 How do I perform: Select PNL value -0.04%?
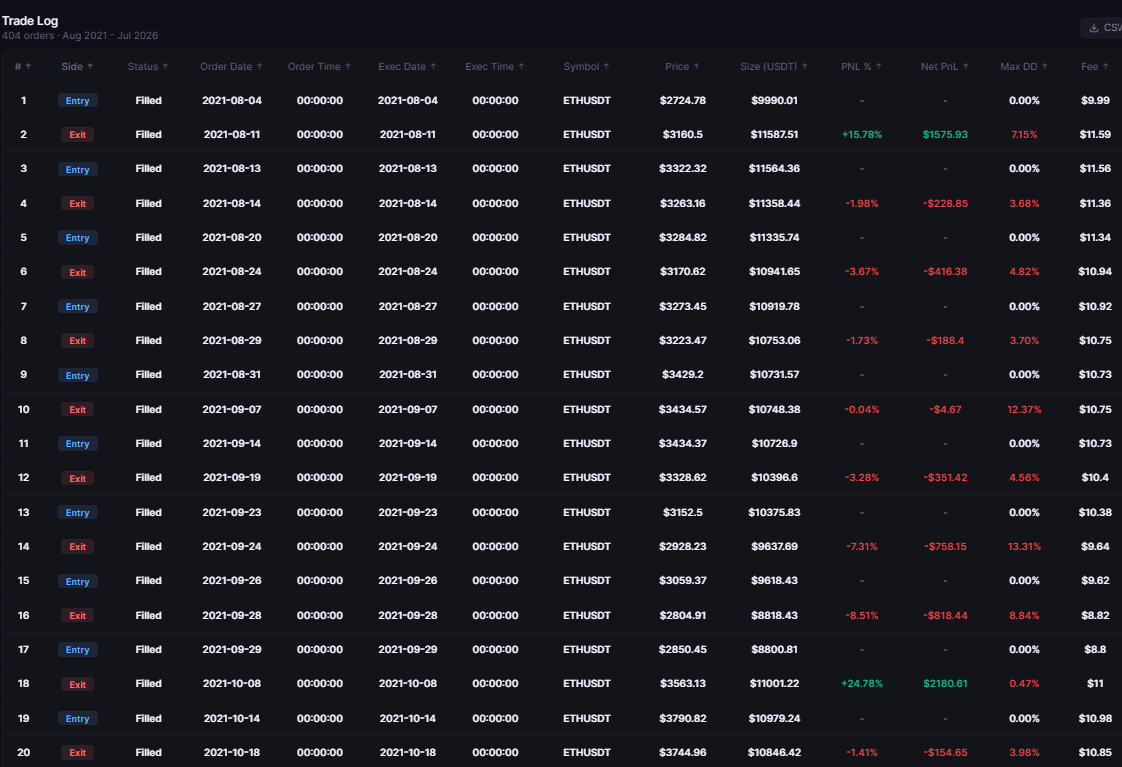pyautogui.click(x=862, y=409)
